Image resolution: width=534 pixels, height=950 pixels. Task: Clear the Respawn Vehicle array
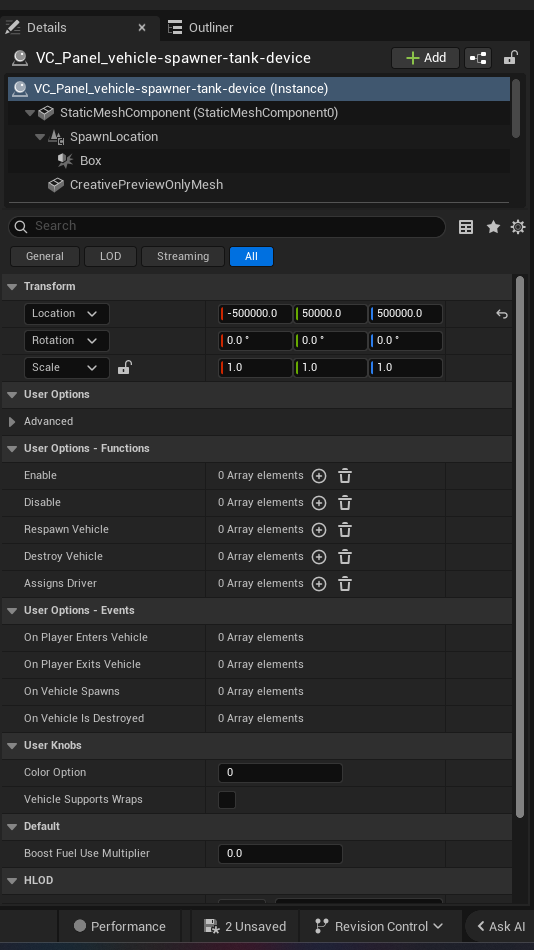pos(345,530)
